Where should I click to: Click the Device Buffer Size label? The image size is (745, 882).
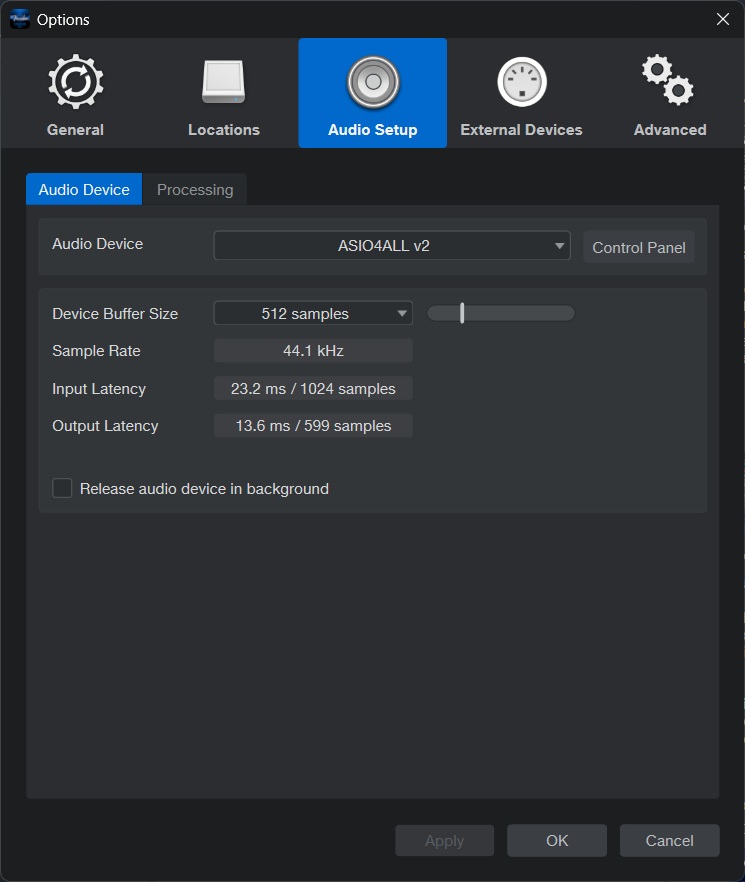115,314
